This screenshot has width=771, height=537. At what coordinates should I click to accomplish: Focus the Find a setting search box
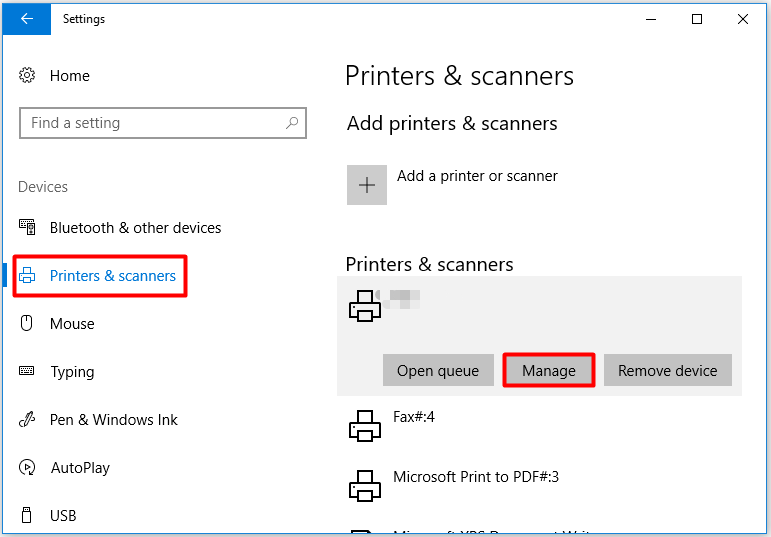(x=163, y=123)
